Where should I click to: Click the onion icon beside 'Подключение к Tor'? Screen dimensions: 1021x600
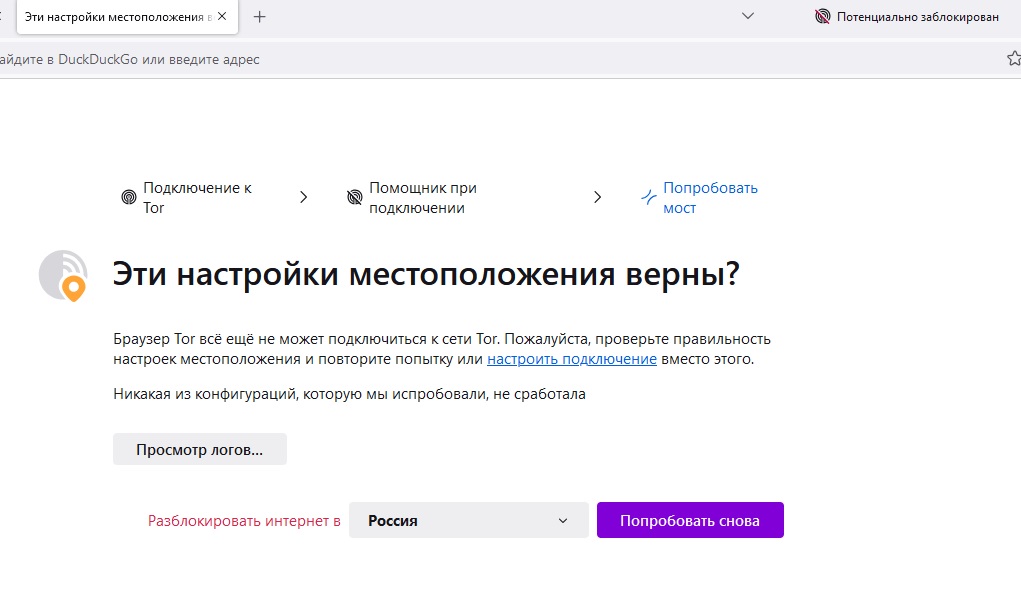129,197
